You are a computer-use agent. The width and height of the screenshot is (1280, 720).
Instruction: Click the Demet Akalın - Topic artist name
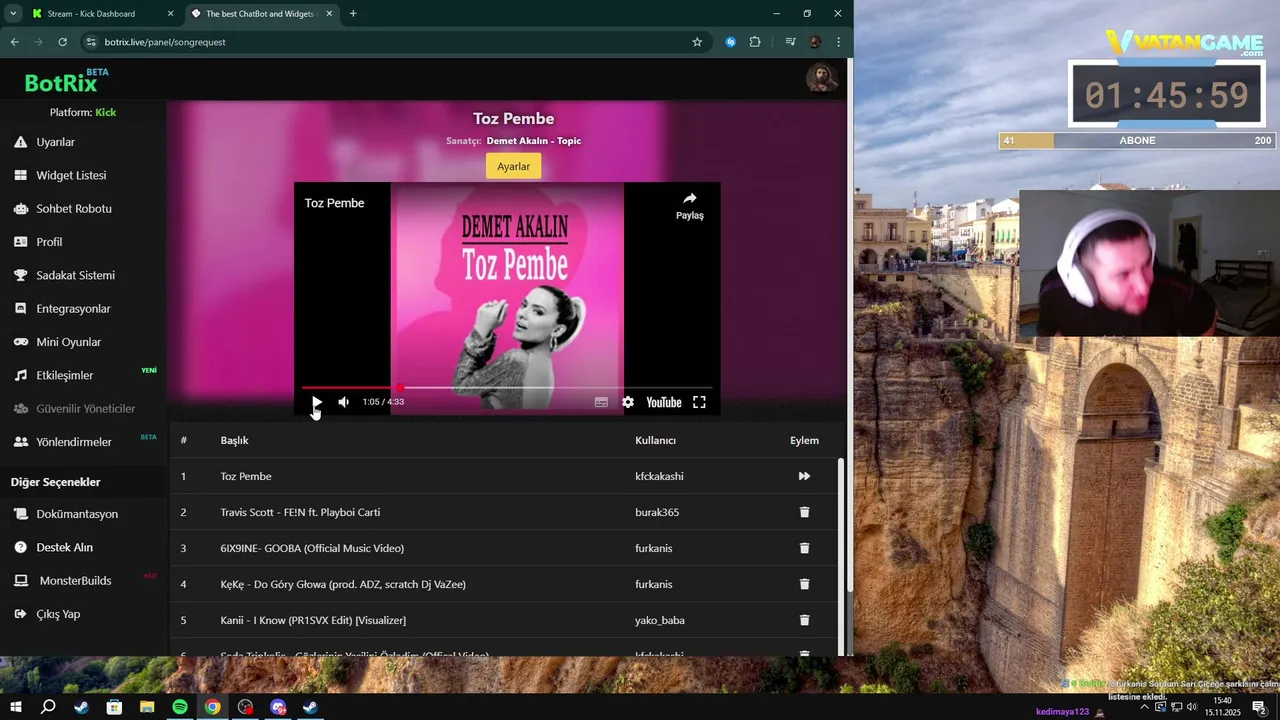point(533,141)
